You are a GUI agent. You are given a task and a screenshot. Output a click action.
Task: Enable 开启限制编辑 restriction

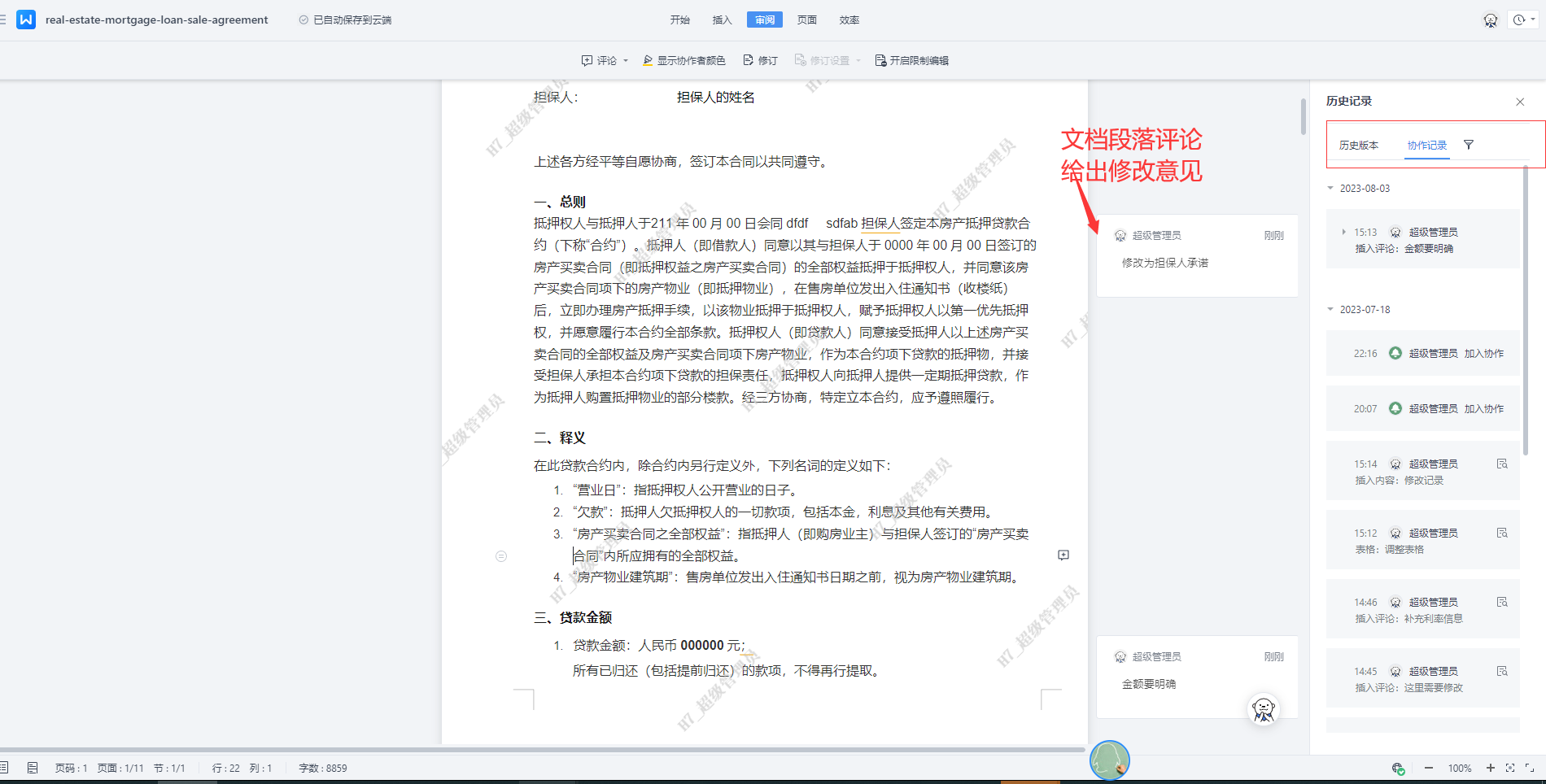click(911, 60)
